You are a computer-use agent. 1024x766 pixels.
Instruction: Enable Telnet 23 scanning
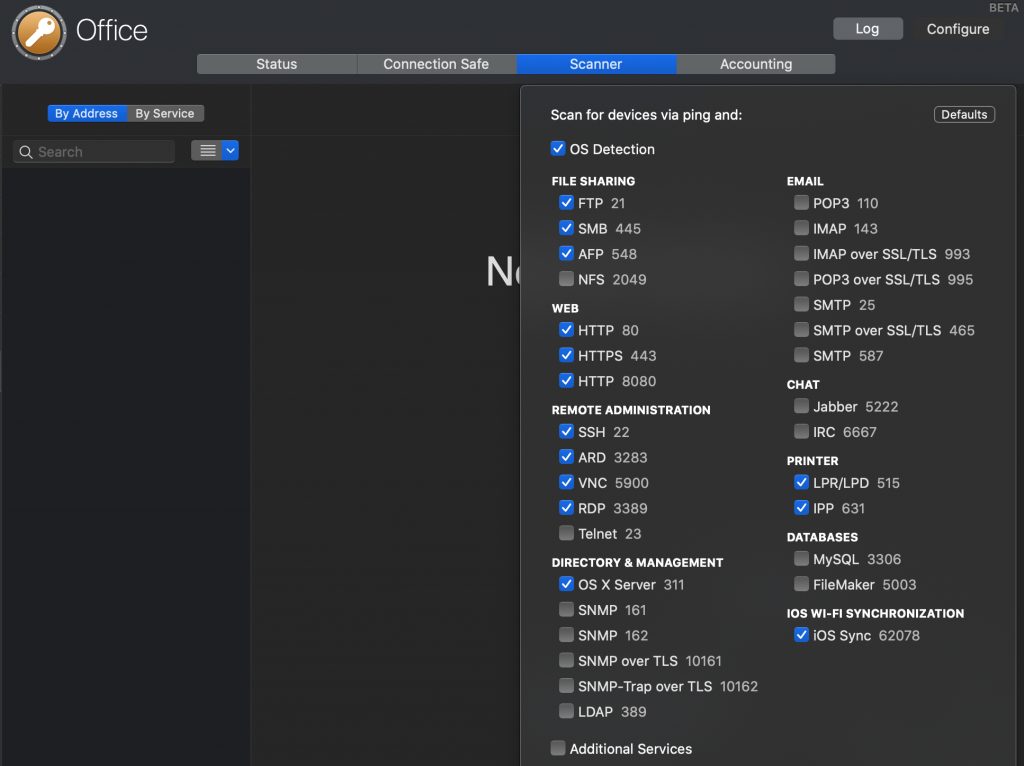566,534
